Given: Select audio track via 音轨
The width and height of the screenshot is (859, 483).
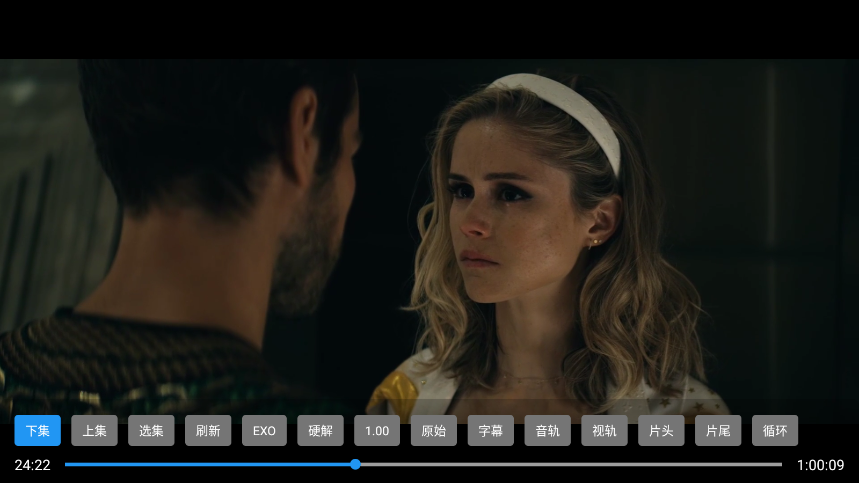Looking at the screenshot, I should point(547,430).
